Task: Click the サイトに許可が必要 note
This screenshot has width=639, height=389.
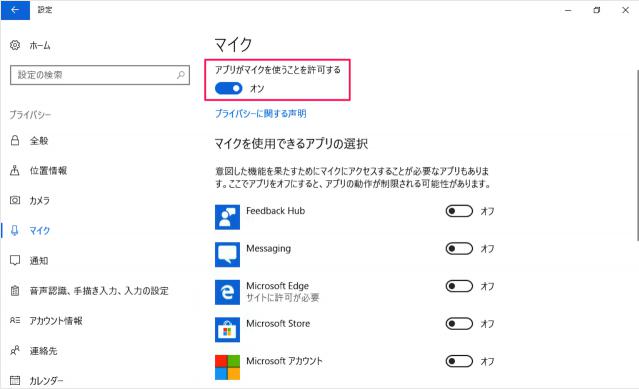Action: [283, 298]
